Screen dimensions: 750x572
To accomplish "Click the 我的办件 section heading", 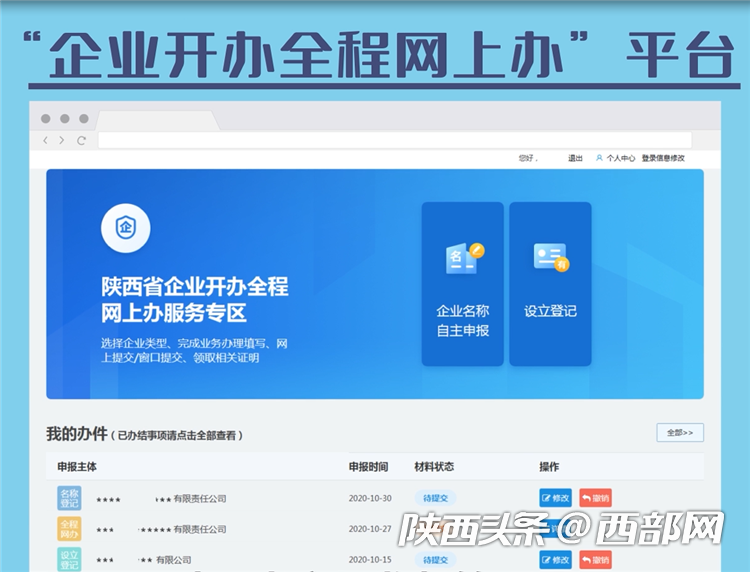I will (x=77, y=434).
